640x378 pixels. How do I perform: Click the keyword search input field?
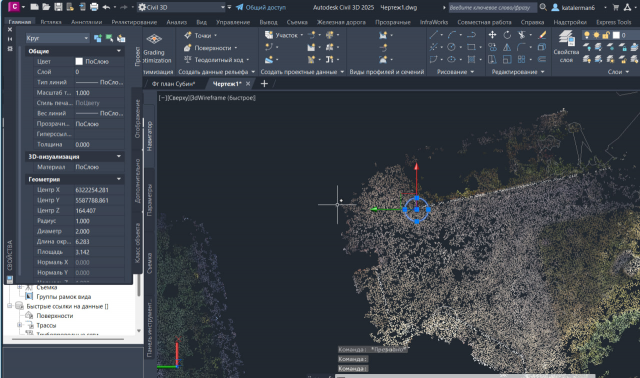click(x=493, y=7)
